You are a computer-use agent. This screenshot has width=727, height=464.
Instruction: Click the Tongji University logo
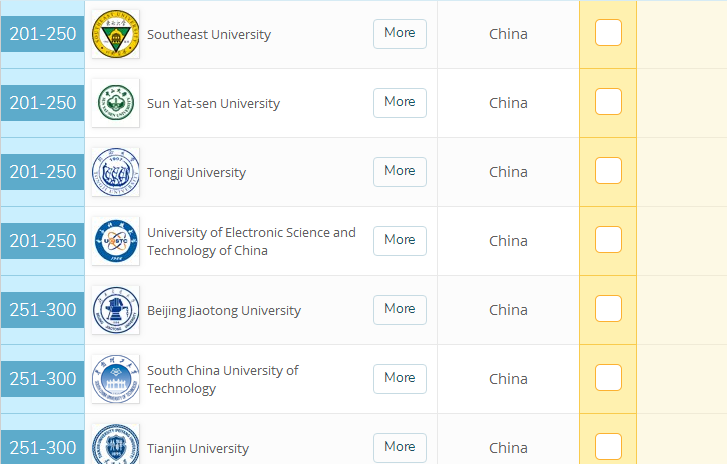(x=115, y=172)
